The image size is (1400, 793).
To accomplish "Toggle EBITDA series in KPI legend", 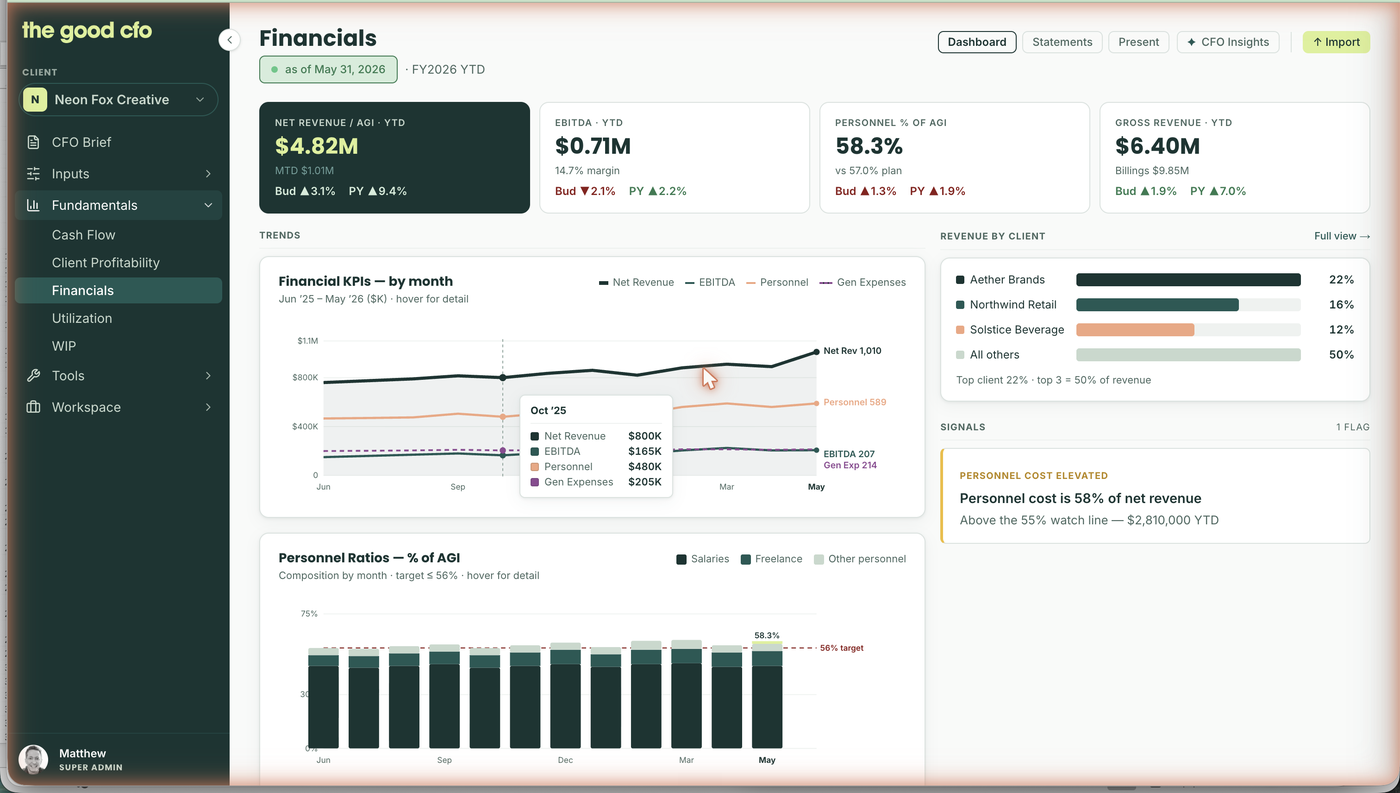I will [710, 282].
